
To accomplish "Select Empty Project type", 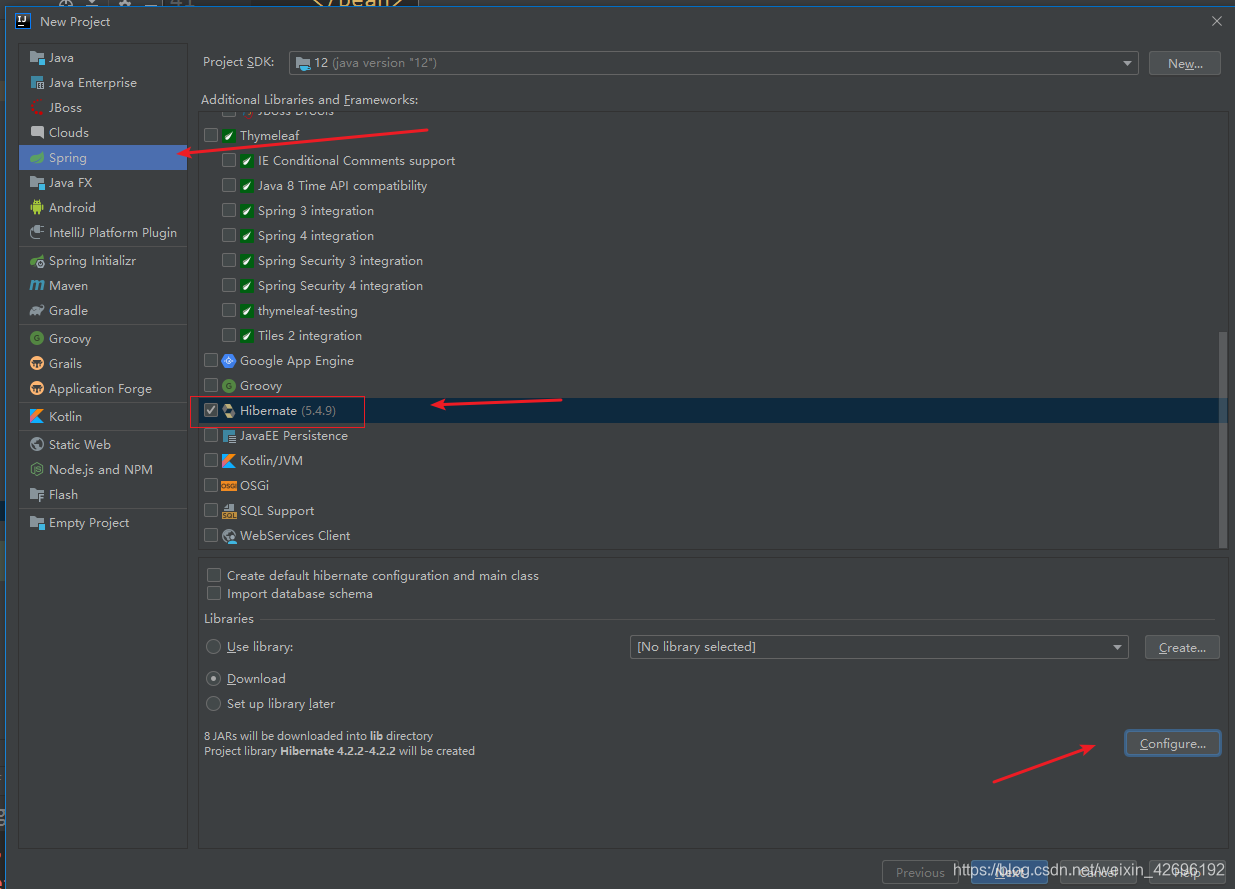I will (x=103, y=523).
